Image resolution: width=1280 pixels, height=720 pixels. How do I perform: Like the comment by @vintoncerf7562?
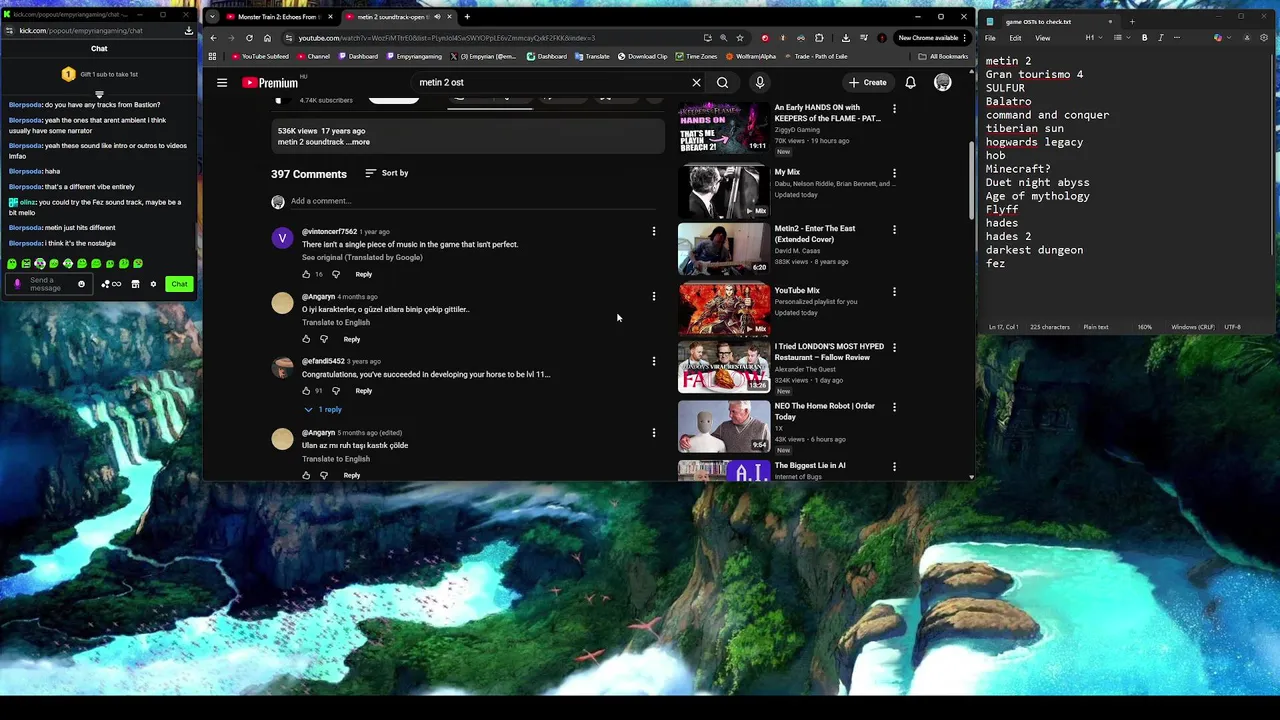pyautogui.click(x=306, y=274)
